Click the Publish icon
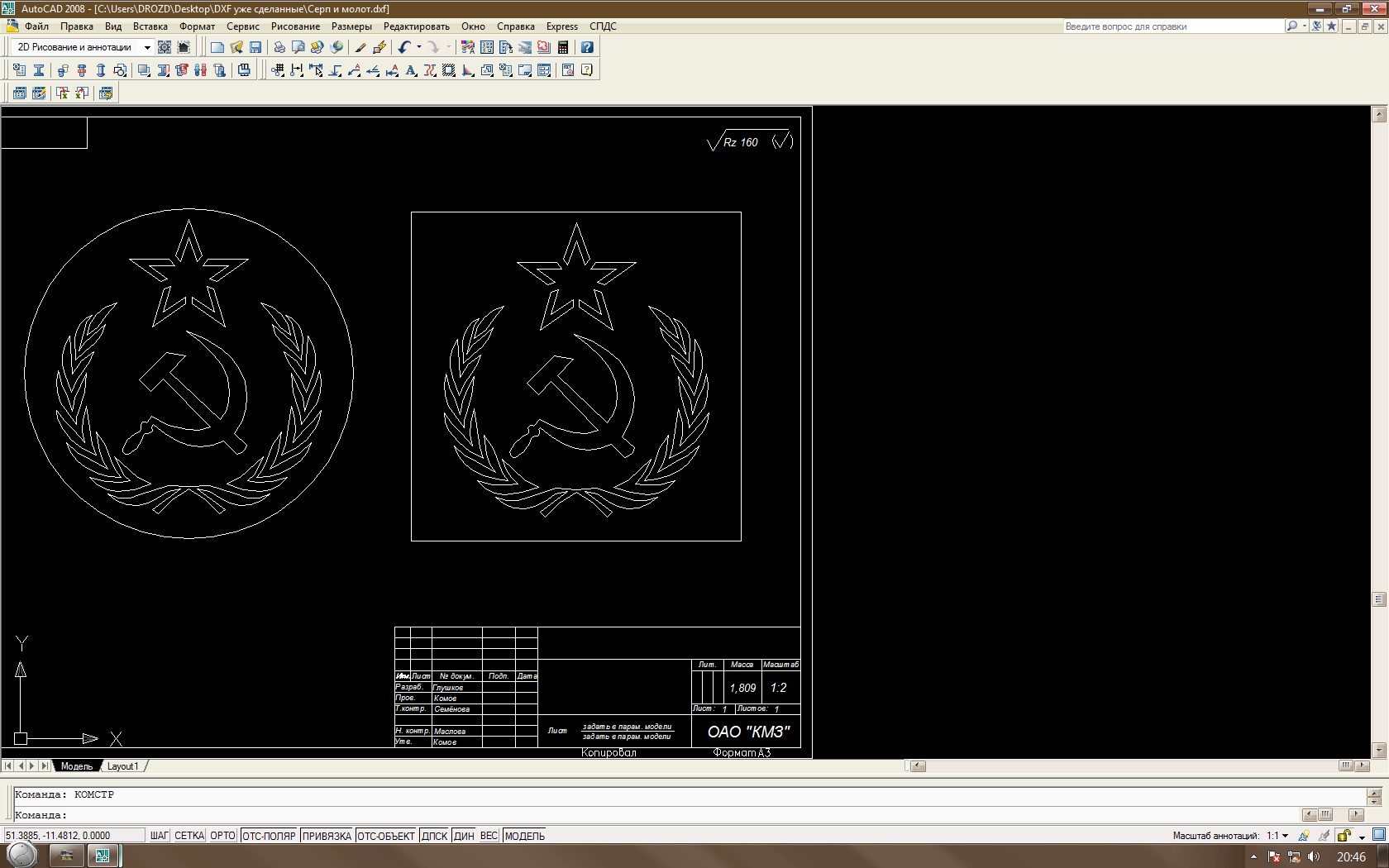 317,47
